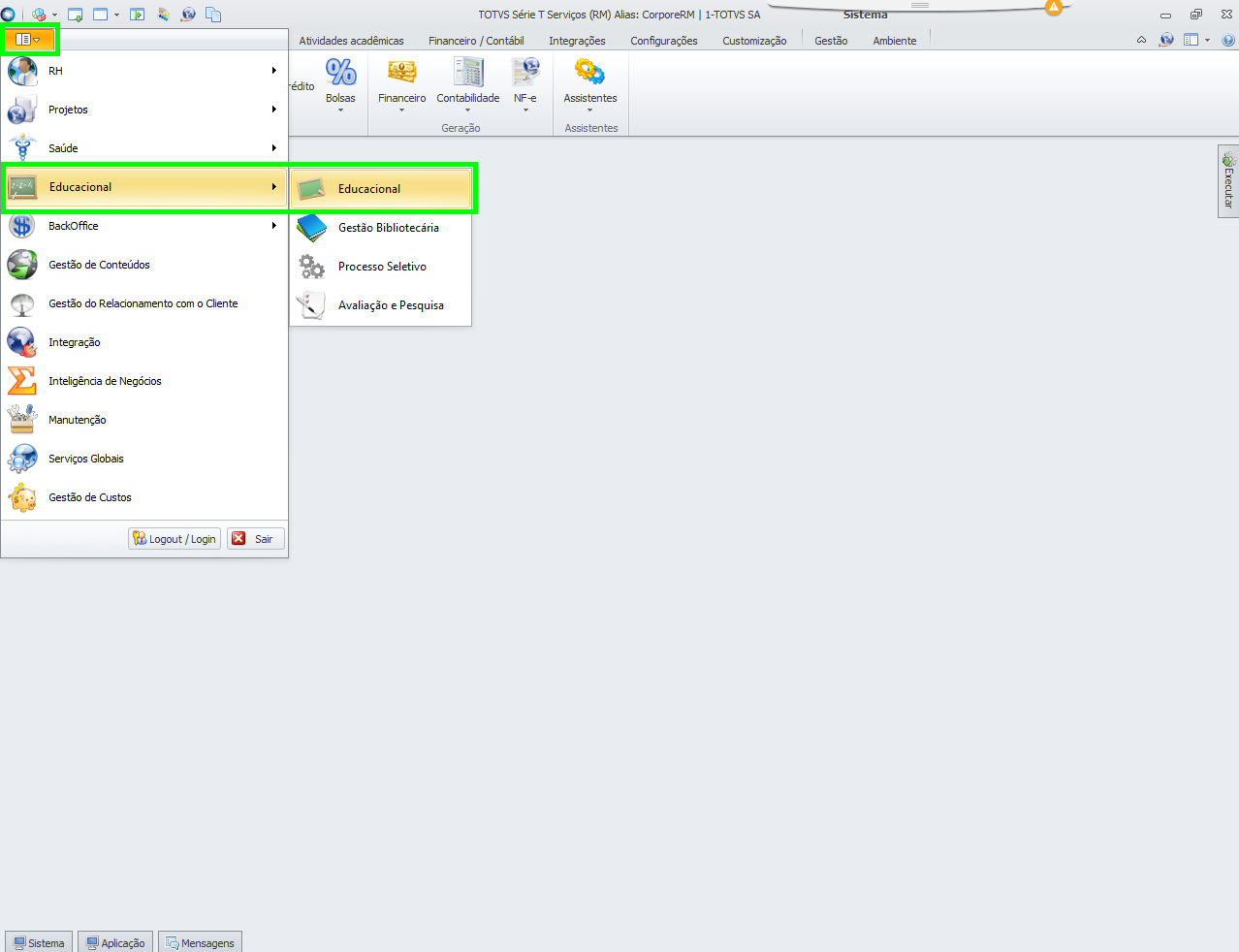Expand the RH submenu arrow
Screen dimensions: 1239x952
[274, 71]
